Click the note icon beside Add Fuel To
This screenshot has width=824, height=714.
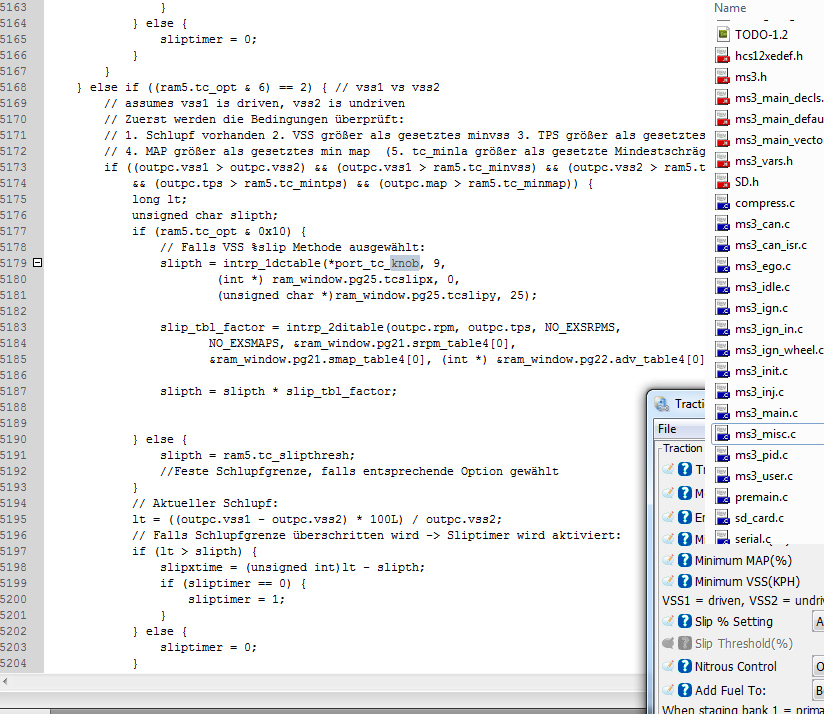point(669,690)
